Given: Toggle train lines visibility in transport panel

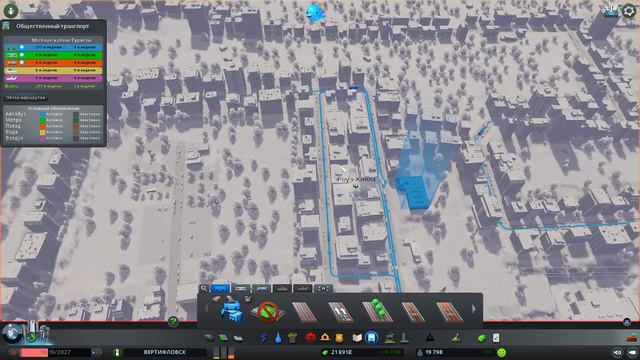Looking at the screenshot, I should tap(22, 62).
